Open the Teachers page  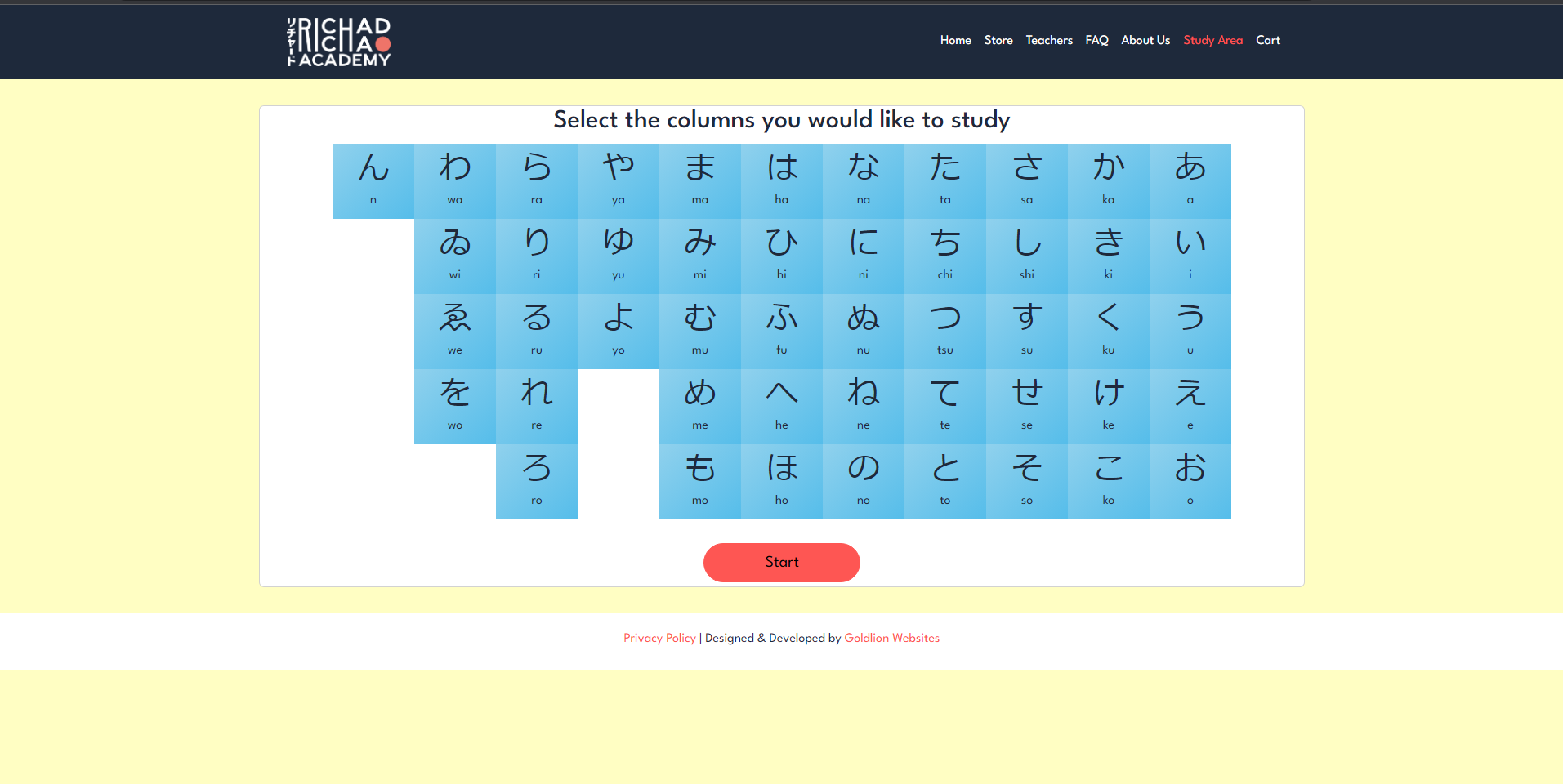coord(1048,40)
